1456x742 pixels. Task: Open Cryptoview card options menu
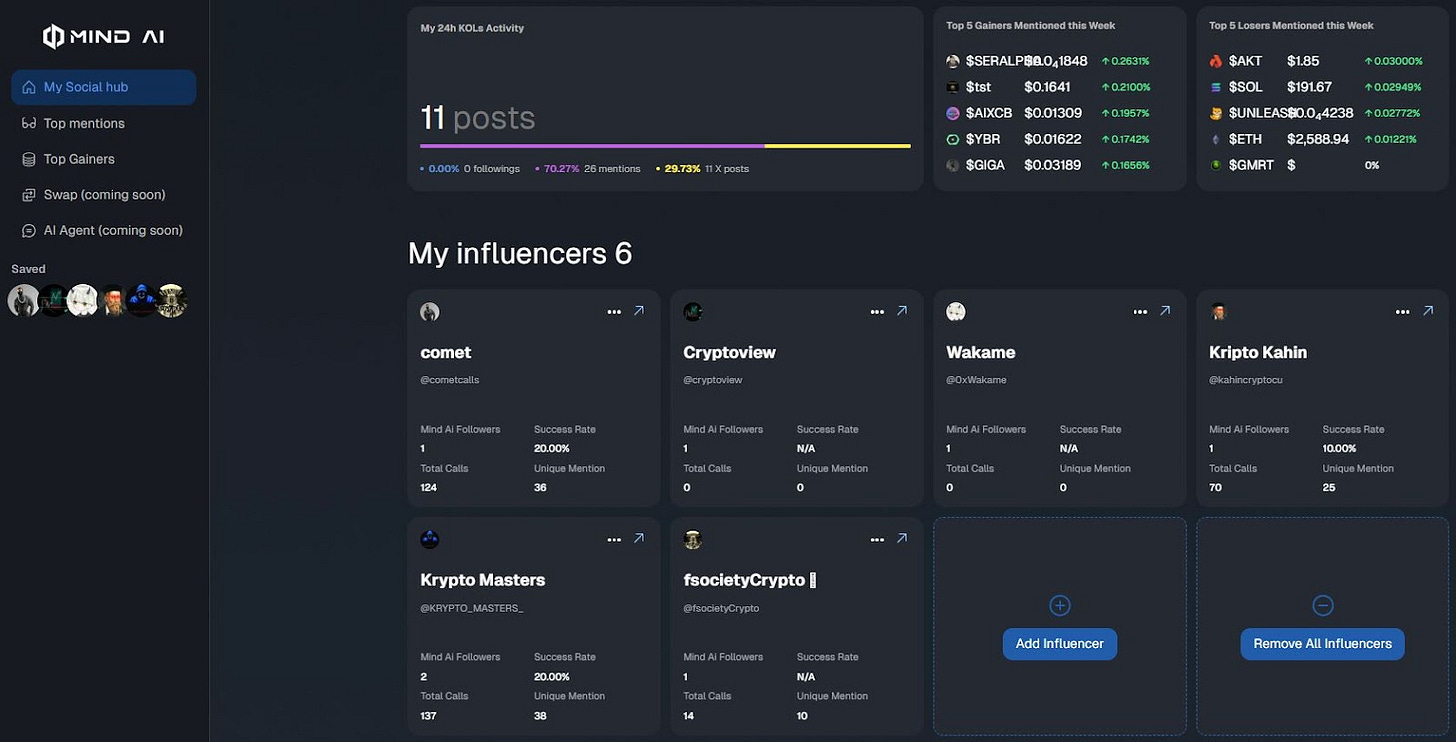click(877, 312)
